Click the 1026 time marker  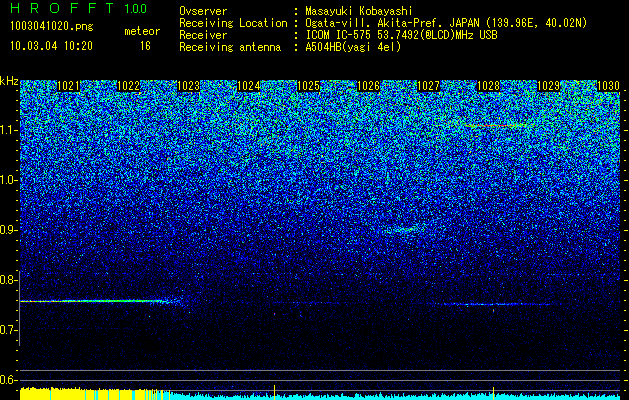[x=369, y=86]
